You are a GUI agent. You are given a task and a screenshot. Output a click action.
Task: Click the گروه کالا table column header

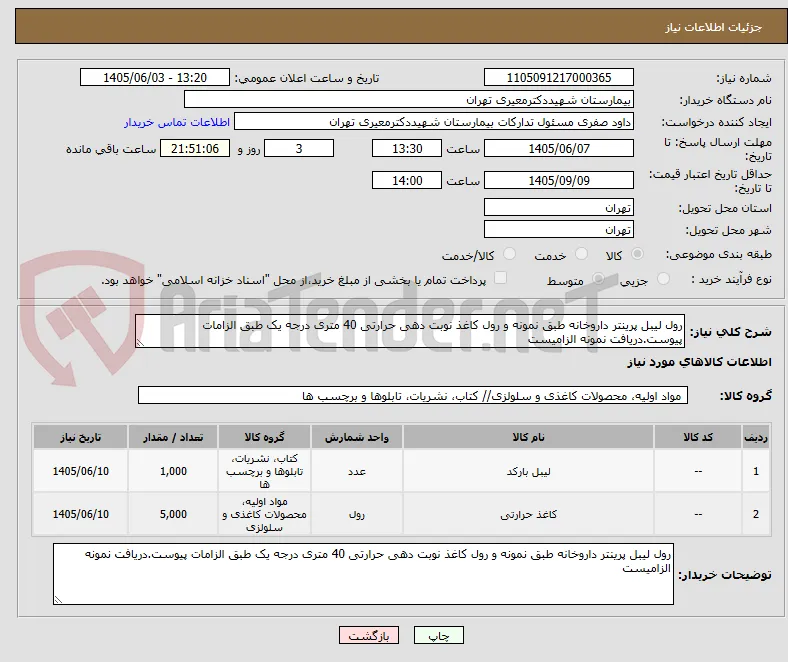pos(264,437)
